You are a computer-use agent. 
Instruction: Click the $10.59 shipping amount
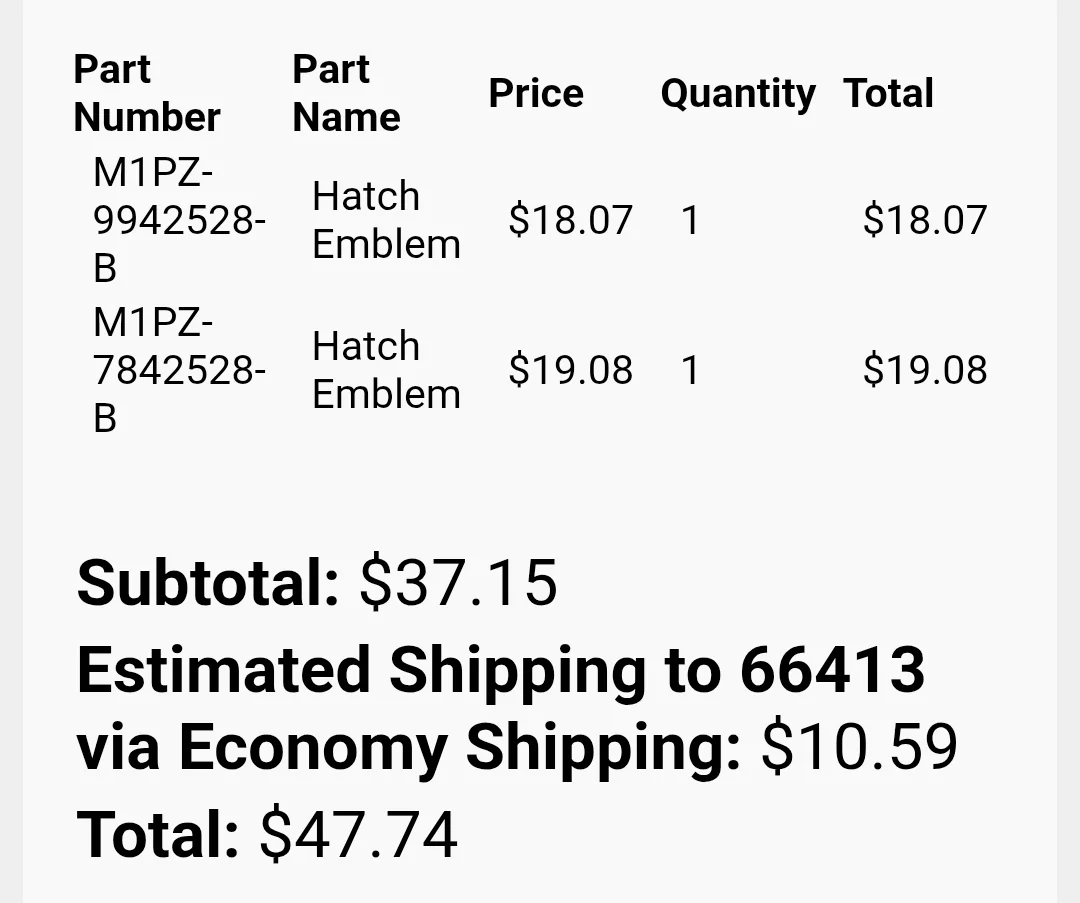point(860,745)
